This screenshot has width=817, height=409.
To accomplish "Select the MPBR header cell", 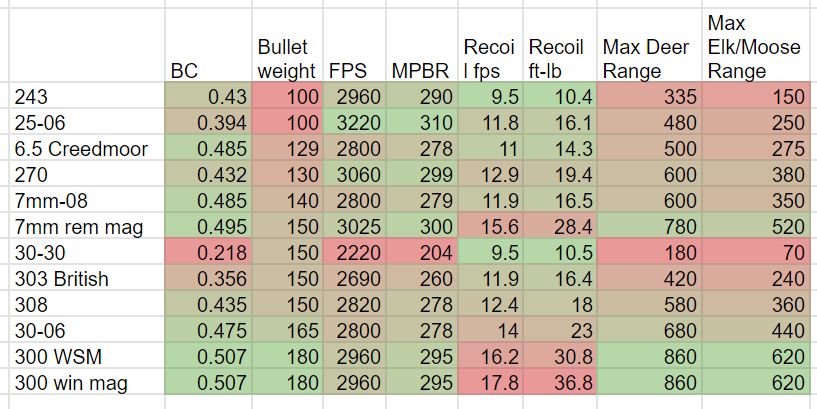I will [423, 45].
